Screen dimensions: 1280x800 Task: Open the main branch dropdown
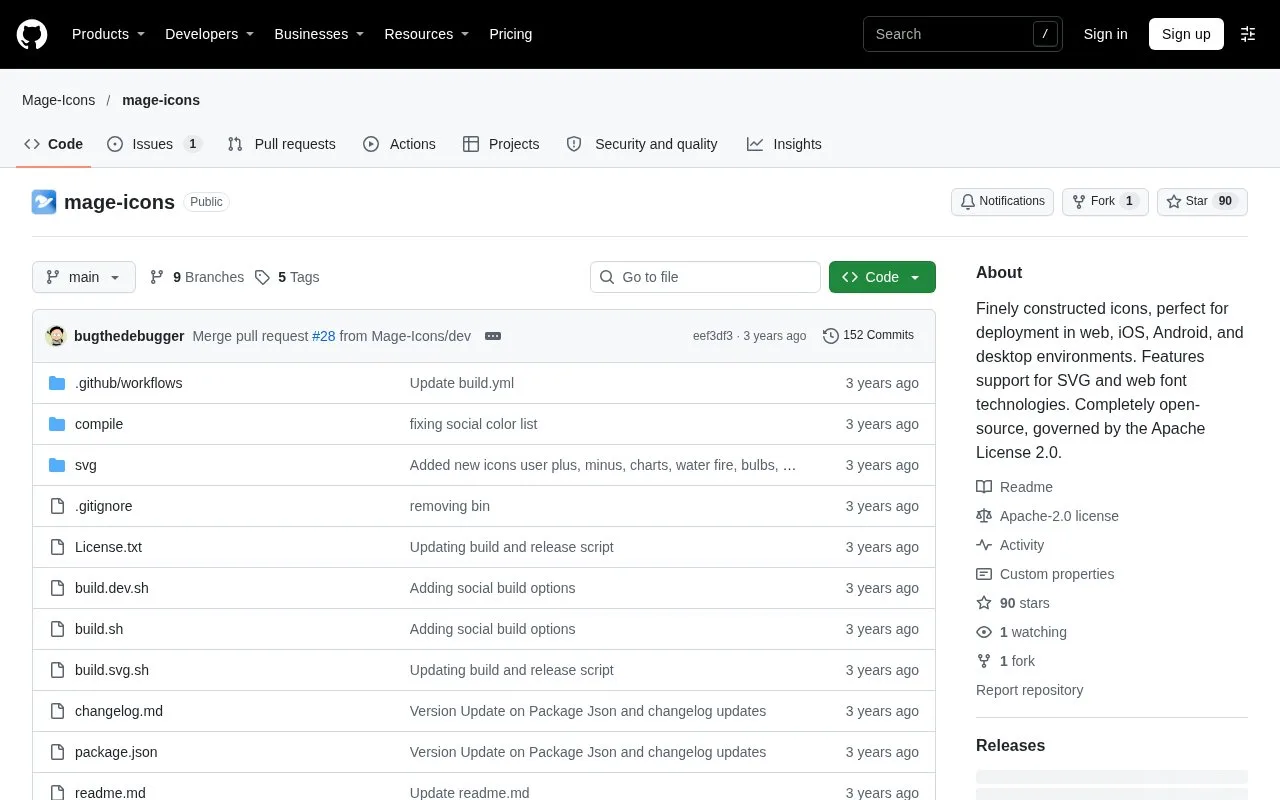84,277
